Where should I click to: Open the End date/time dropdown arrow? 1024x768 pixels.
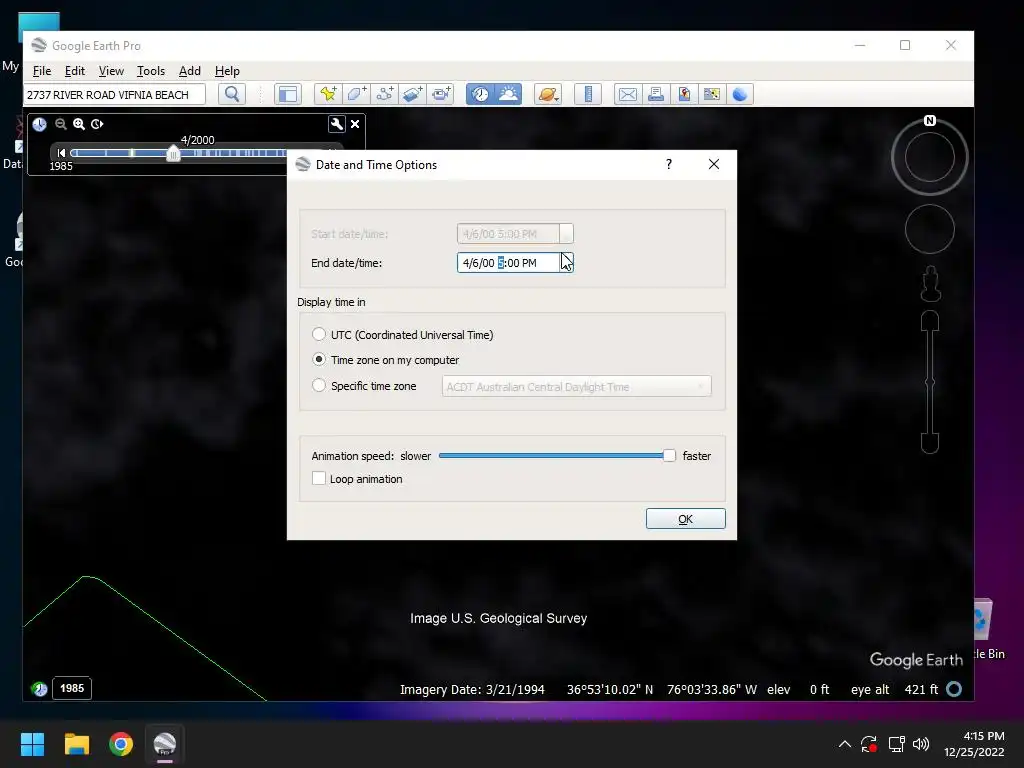567,263
